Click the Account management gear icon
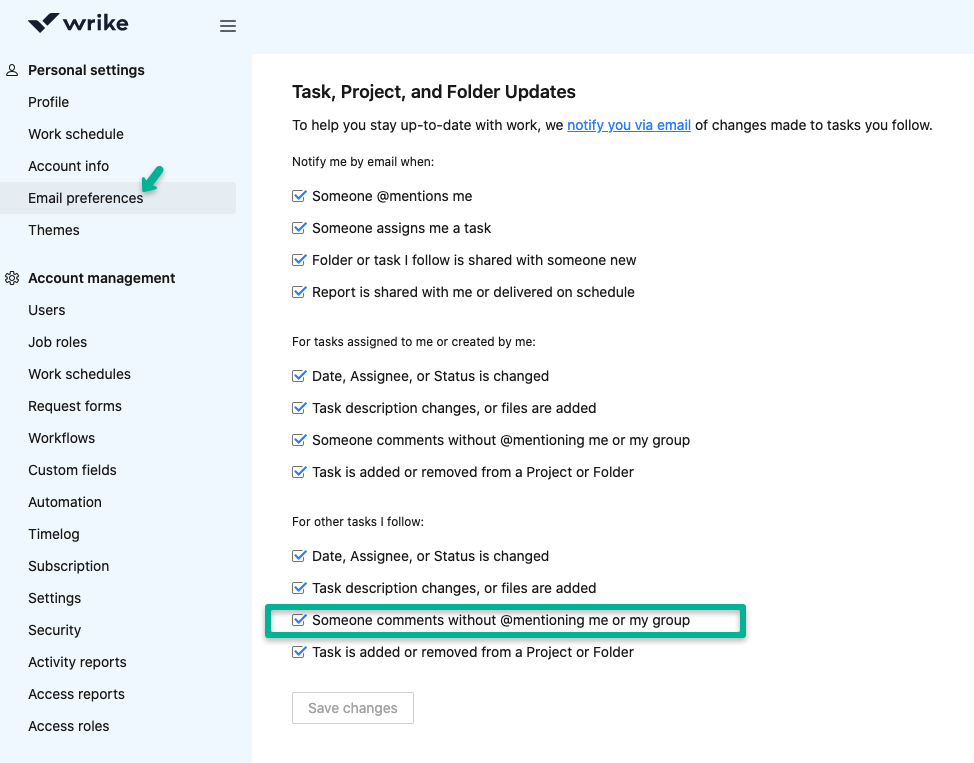Image resolution: width=974 pixels, height=763 pixels. [12, 278]
